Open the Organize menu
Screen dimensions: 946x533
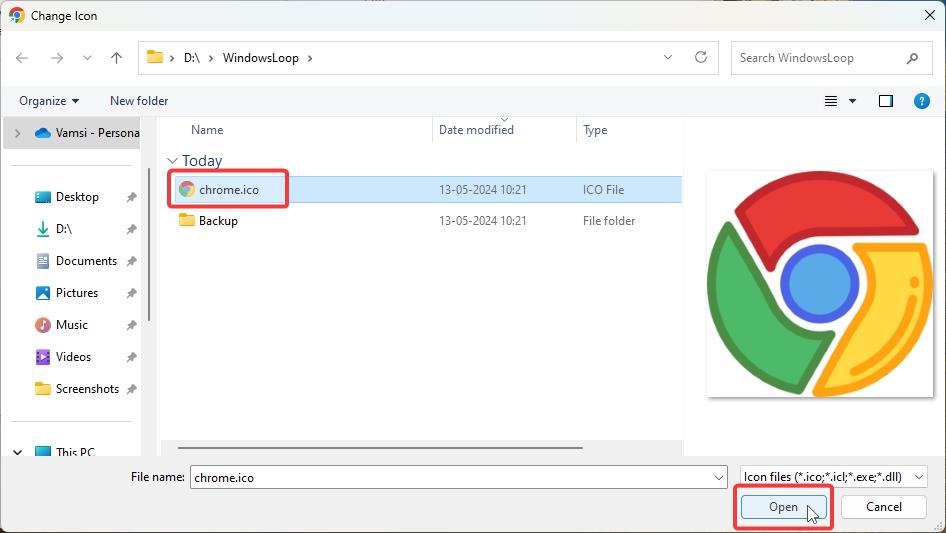[49, 101]
